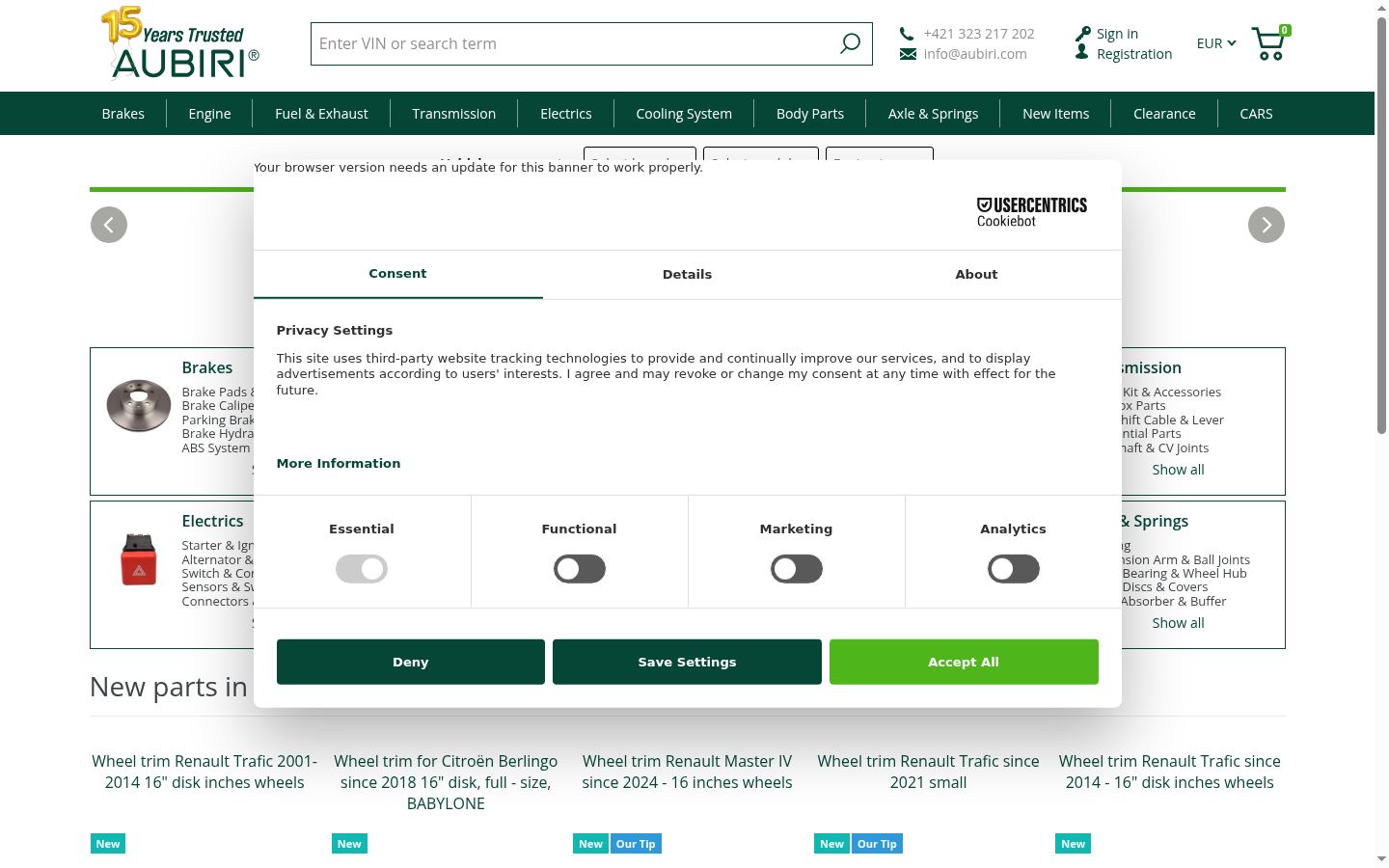Image resolution: width=1389 pixels, height=868 pixels.
Task: Click the person icon beside Registration
Action: (x=1082, y=52)
